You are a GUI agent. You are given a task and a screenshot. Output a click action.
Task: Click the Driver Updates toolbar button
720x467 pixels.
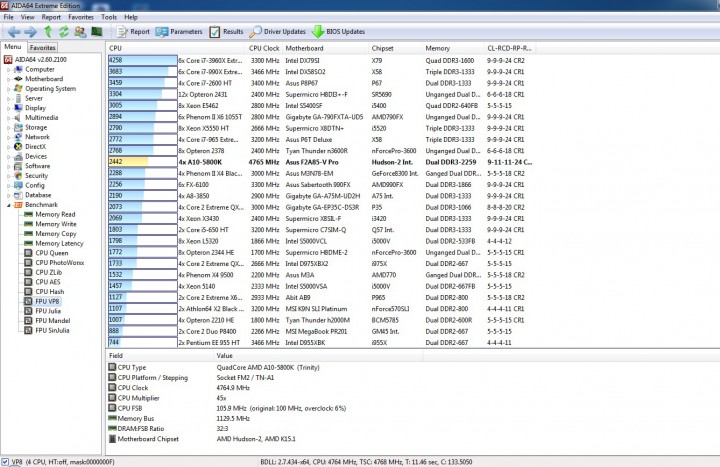click(277, 32)
